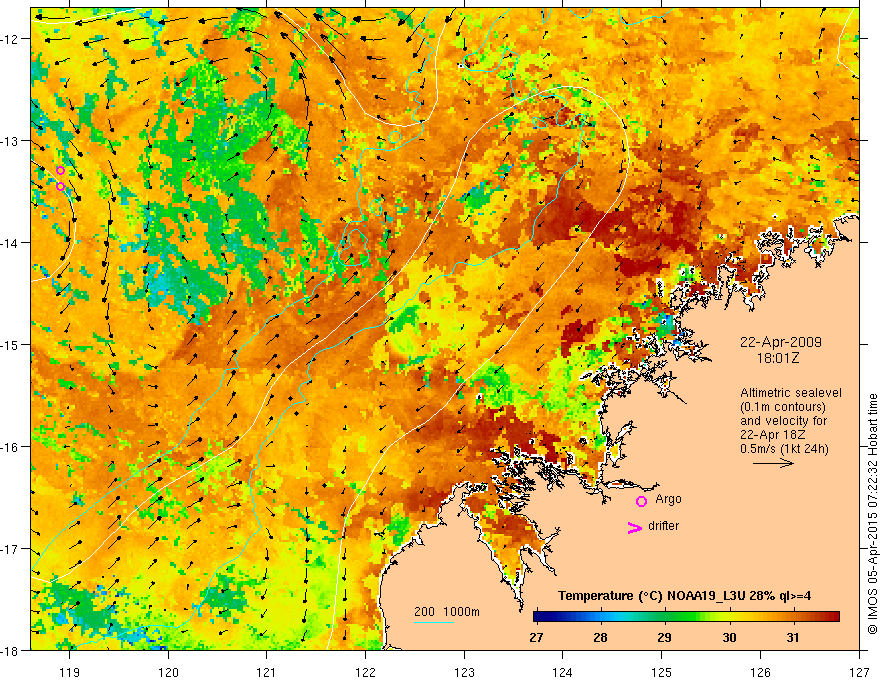Click the magenta drifter arrowhead legend symbol
The height and width of the screenshot is (680, 880).
pos(634,527)
